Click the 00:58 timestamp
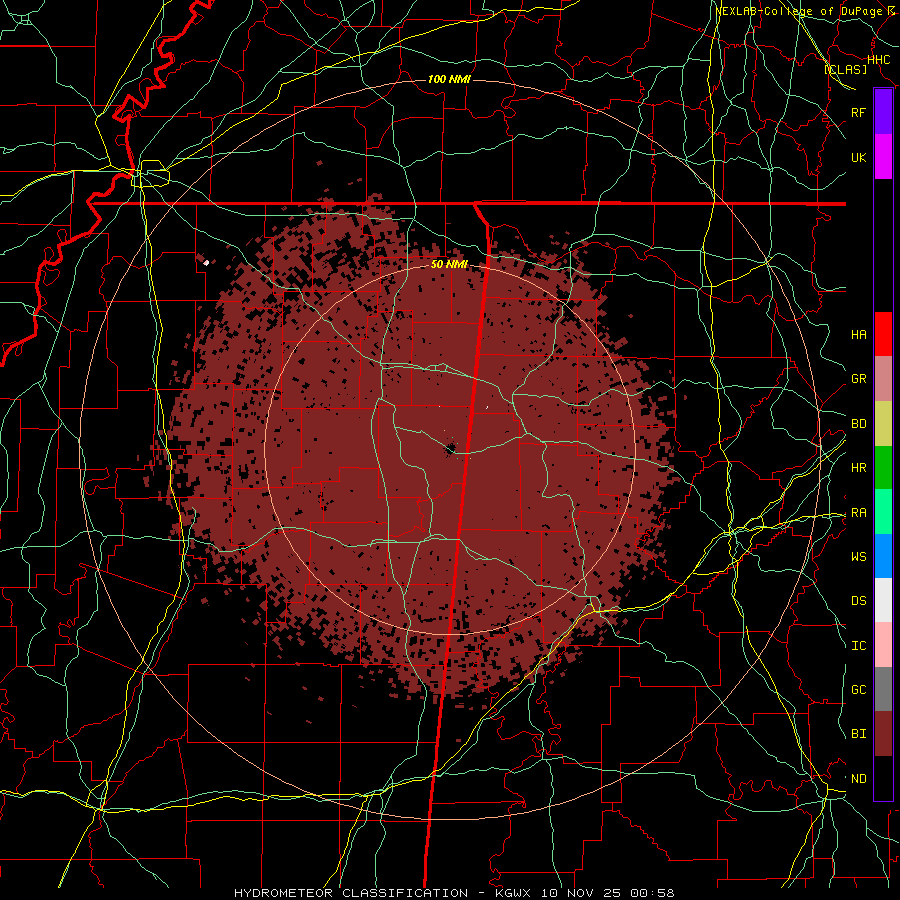Viewport: 900px width, 900px height. [x=653, y=893]
